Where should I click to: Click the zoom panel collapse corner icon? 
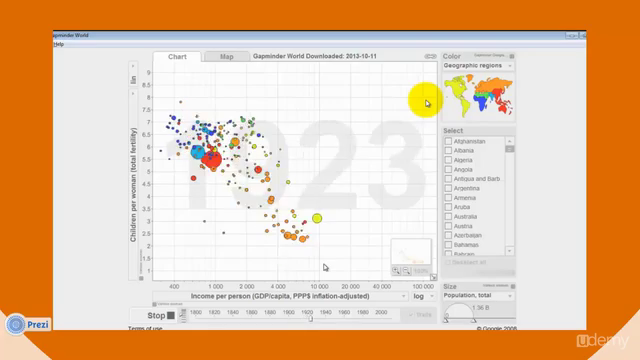pos(433,277)
